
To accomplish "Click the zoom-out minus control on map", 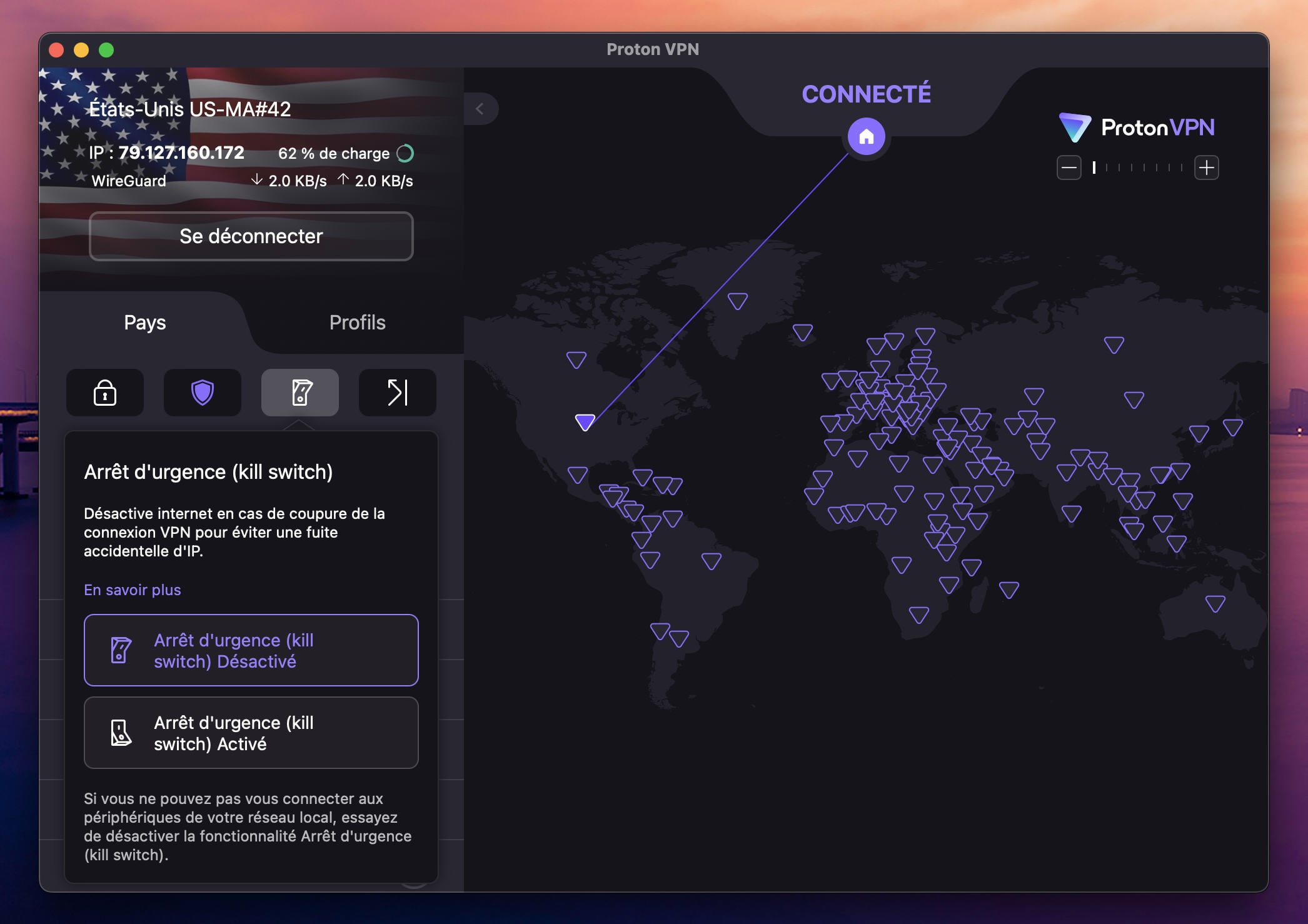I will click(x=1069, y=167).
